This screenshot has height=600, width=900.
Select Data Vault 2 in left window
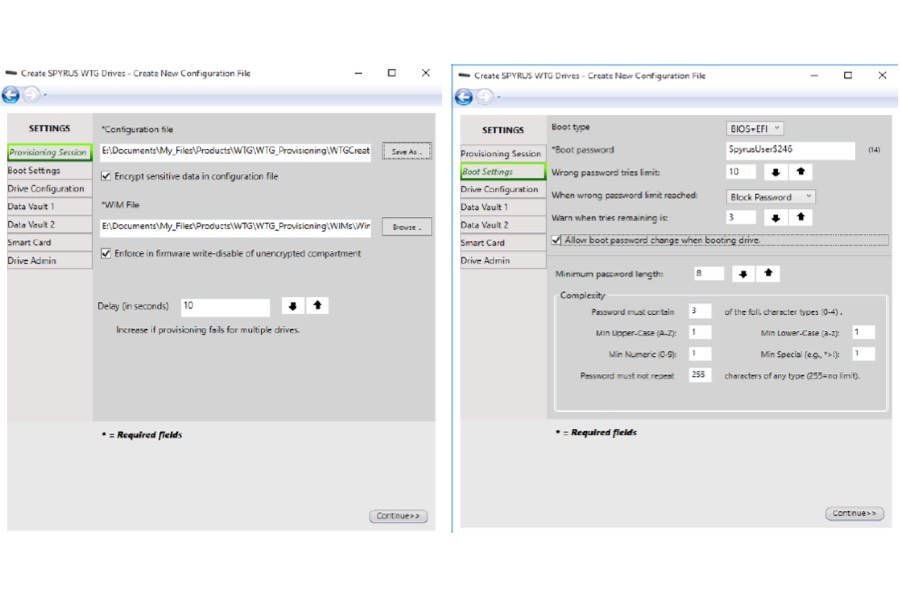(49, 224)
